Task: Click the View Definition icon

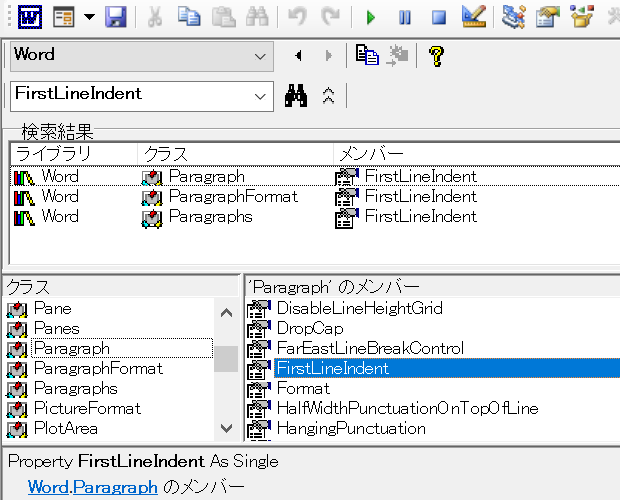Action: pos(397,56)
